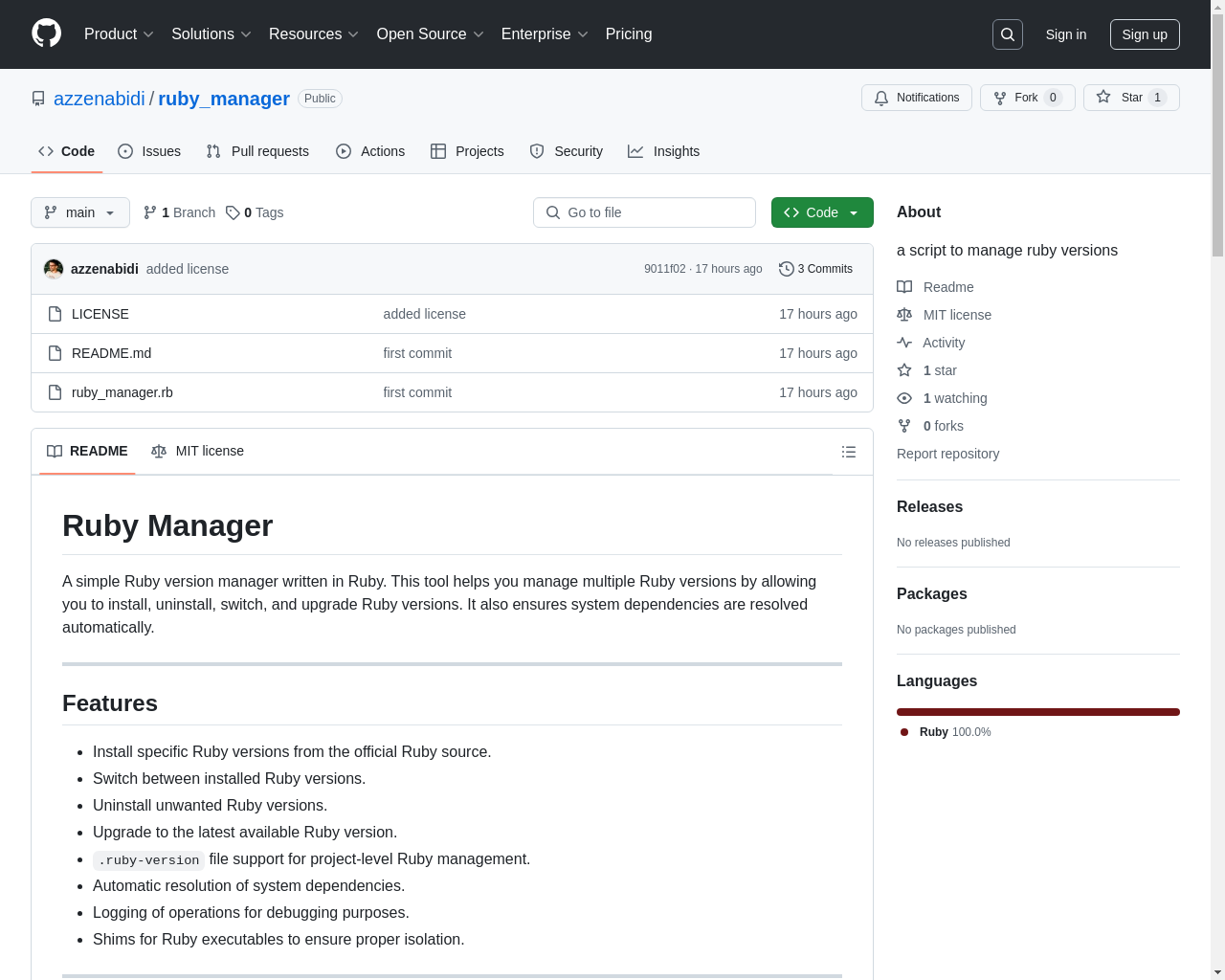Click the Packages heading link
Image resolution: width=1225 pixels, height=980 pixels.
[932, 594]
